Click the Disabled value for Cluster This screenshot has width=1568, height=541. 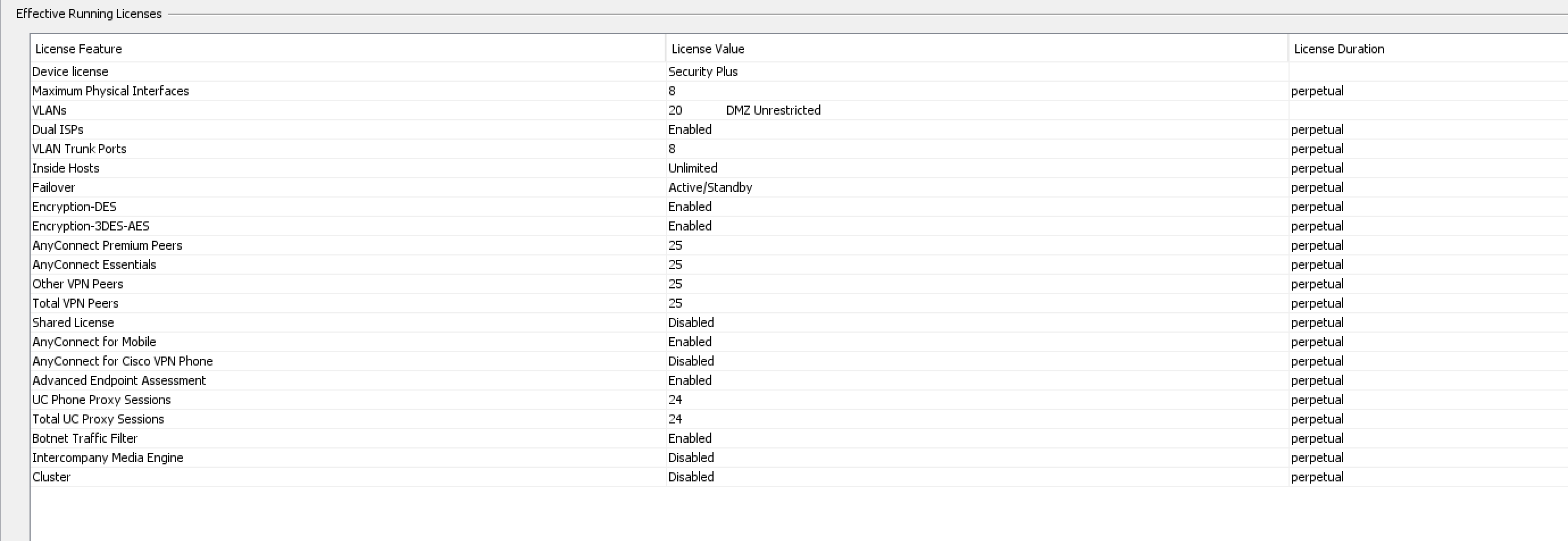691,477
